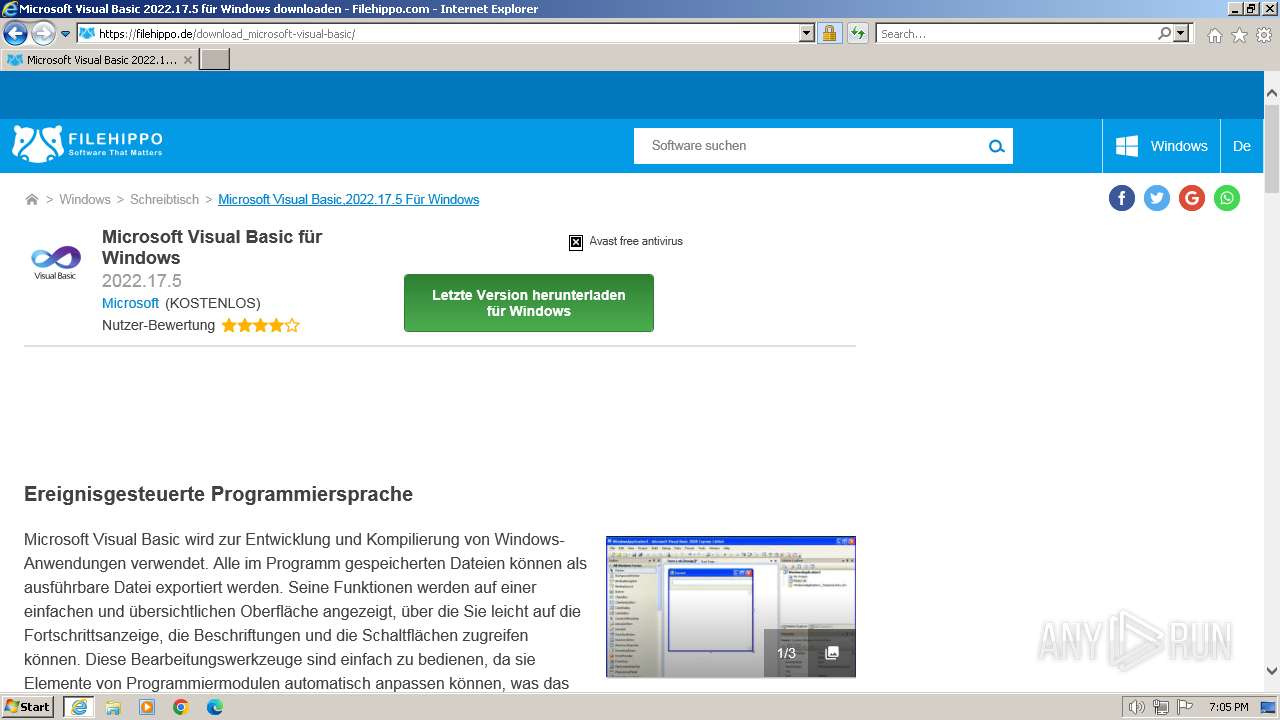Click the Software suchen search field

pyautogui.click(x=808, y=146)
